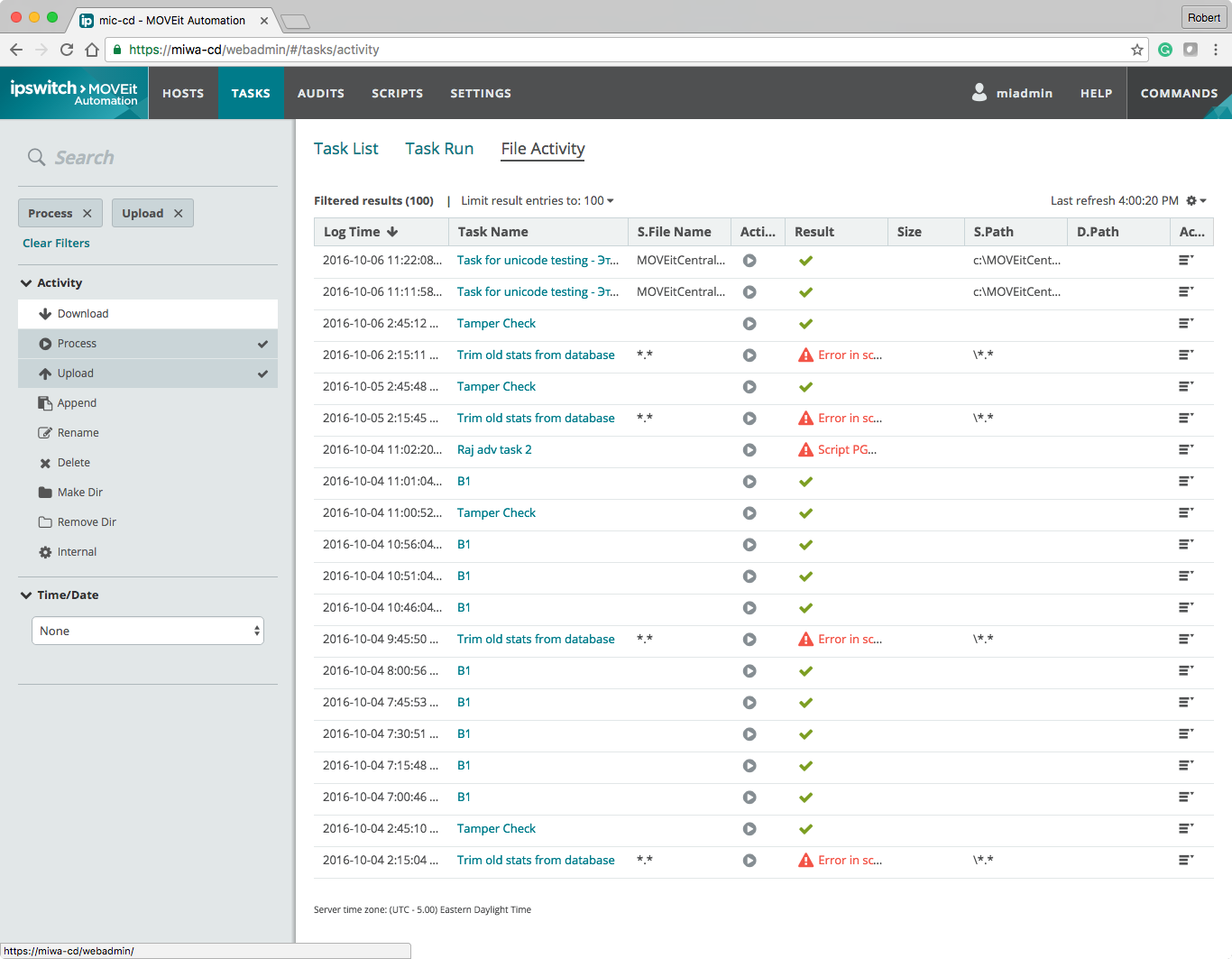
Task: Click process icon in 11:11:58 unicode task row
Action: pos(749,292)
